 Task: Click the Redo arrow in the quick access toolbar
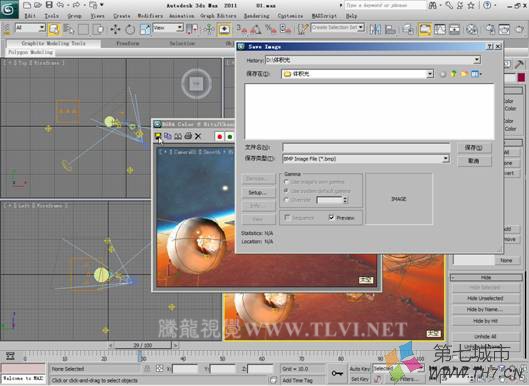pyautogui.click(x=76, y=5)
